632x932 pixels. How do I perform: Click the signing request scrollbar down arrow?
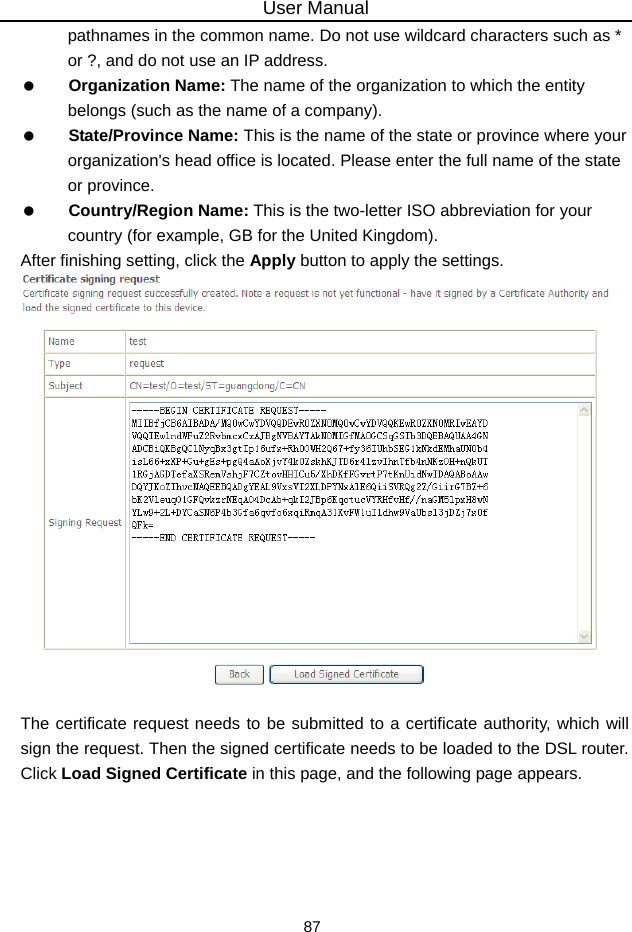[x=584, y=637]
